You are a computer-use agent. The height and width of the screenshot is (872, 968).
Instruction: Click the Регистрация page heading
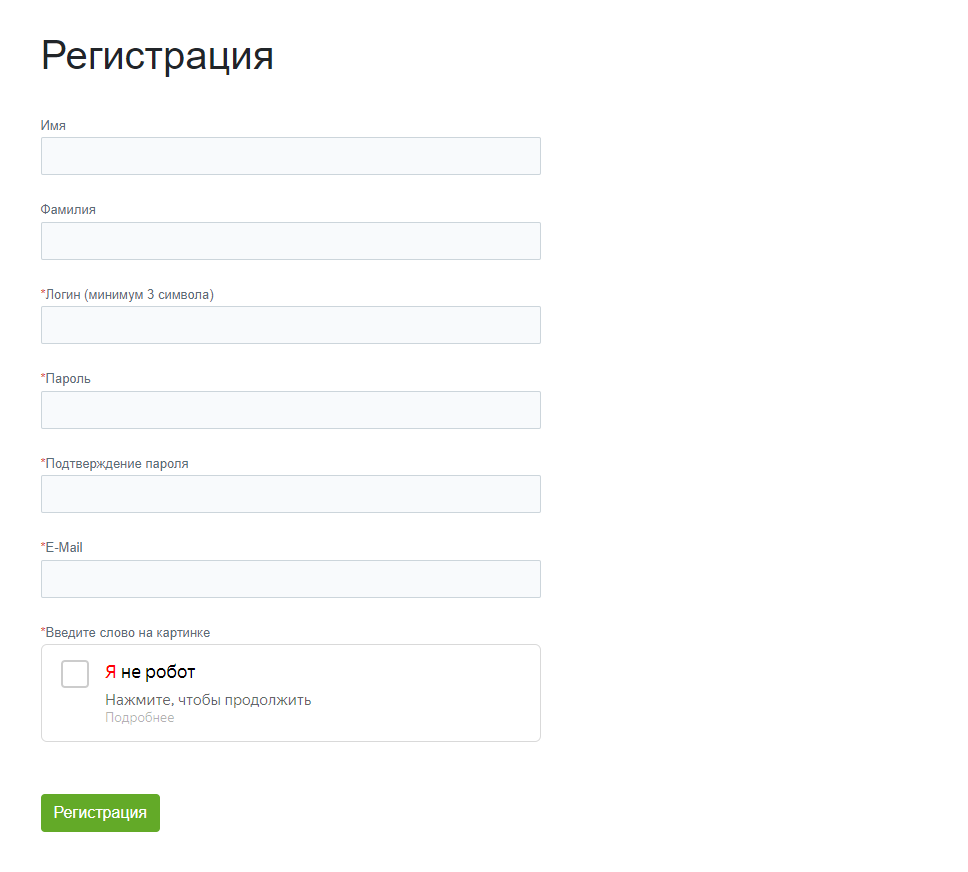pos(157,56)
